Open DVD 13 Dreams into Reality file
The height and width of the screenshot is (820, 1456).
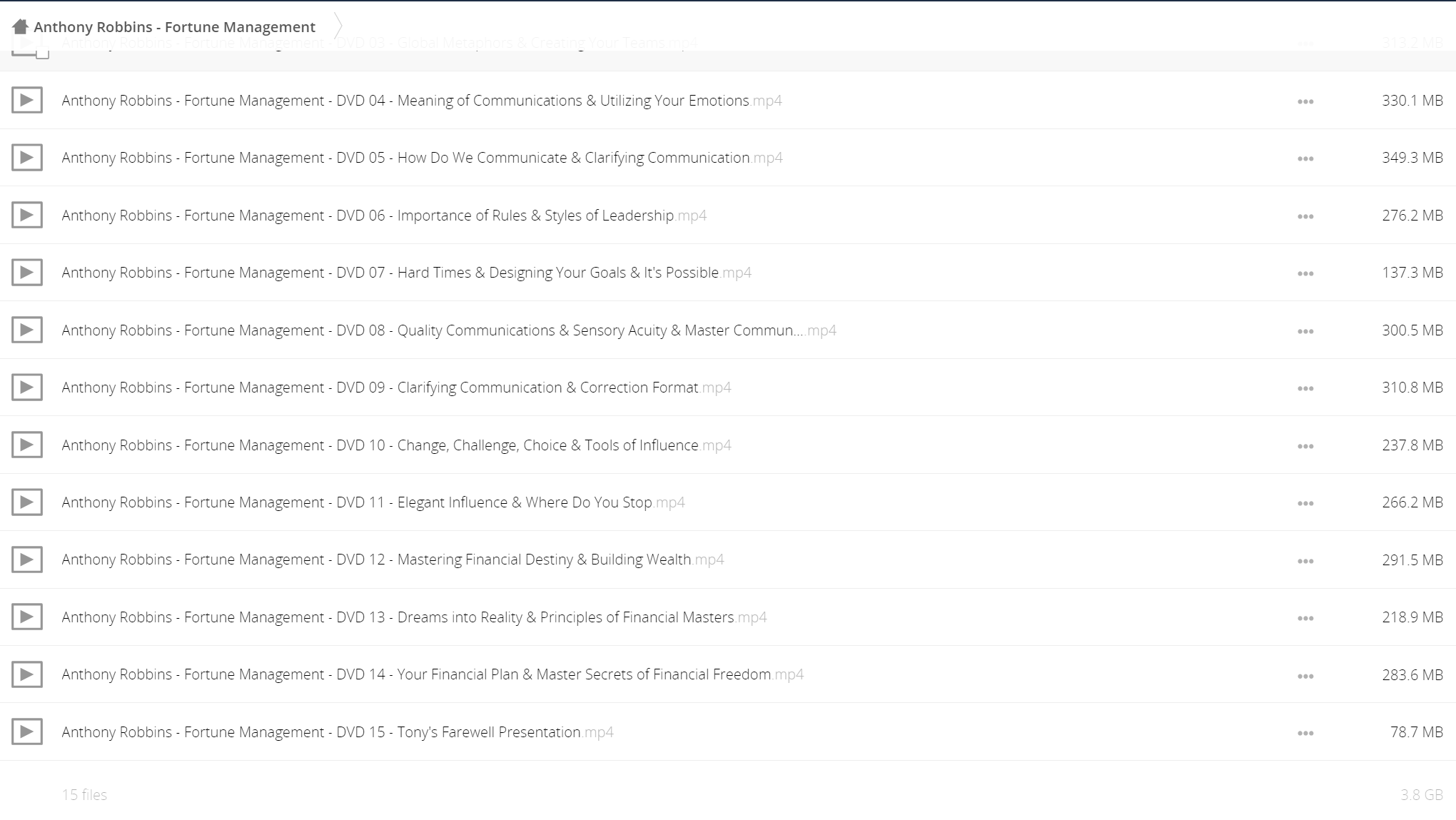(x=414, y=617)
